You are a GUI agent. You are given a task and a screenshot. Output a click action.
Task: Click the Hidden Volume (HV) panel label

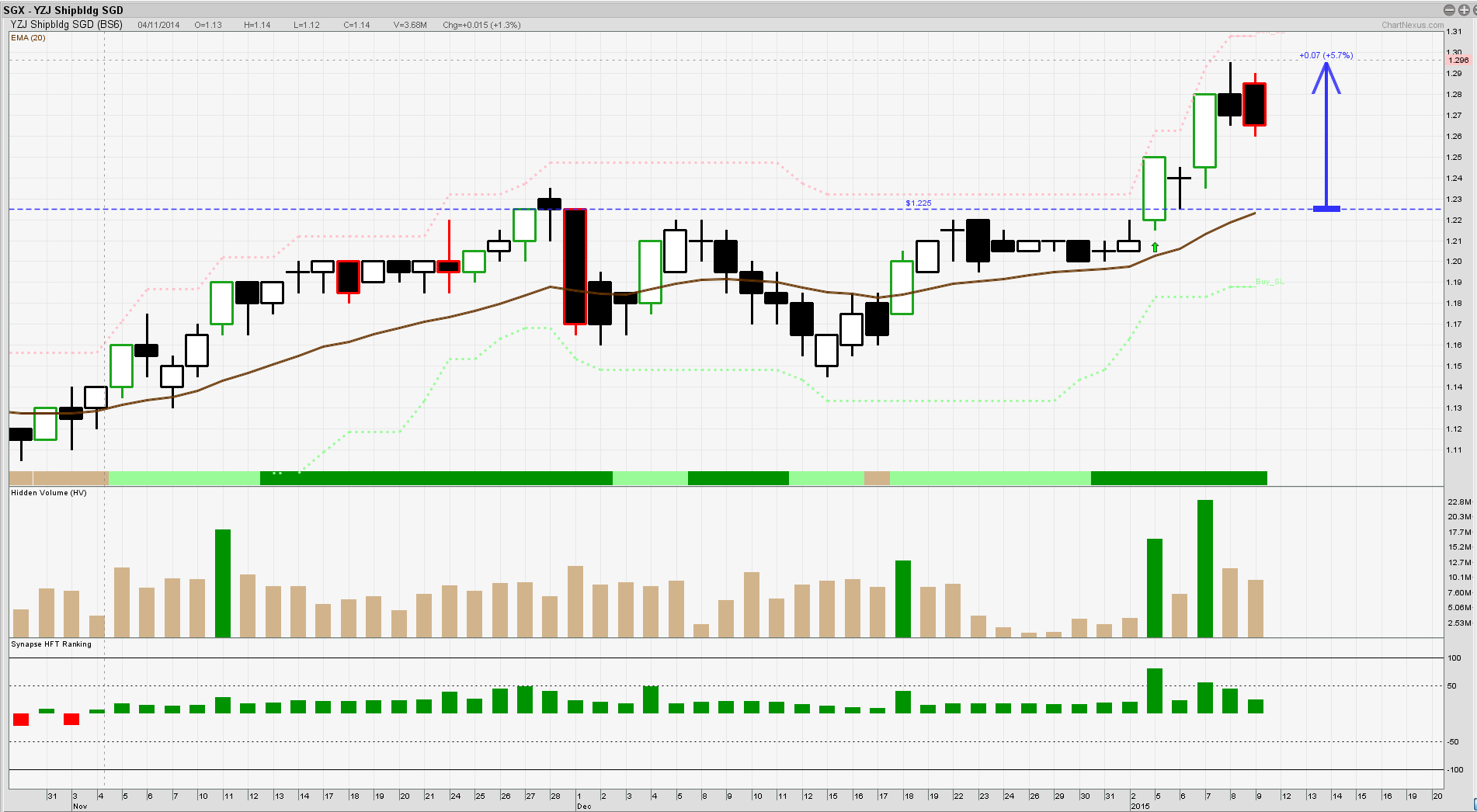coord(49,493)
